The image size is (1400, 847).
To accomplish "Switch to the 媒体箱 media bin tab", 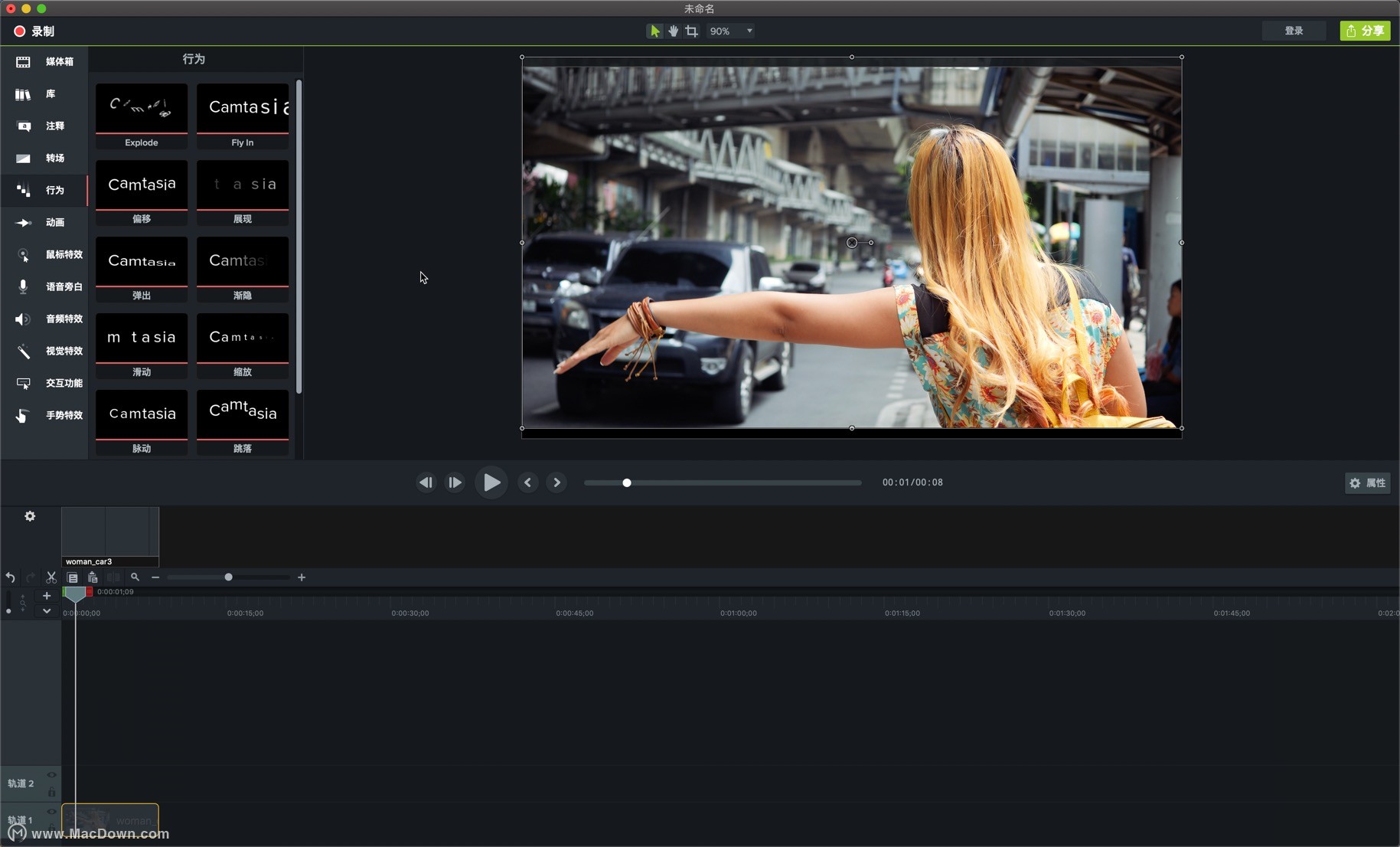I will 44,61.
